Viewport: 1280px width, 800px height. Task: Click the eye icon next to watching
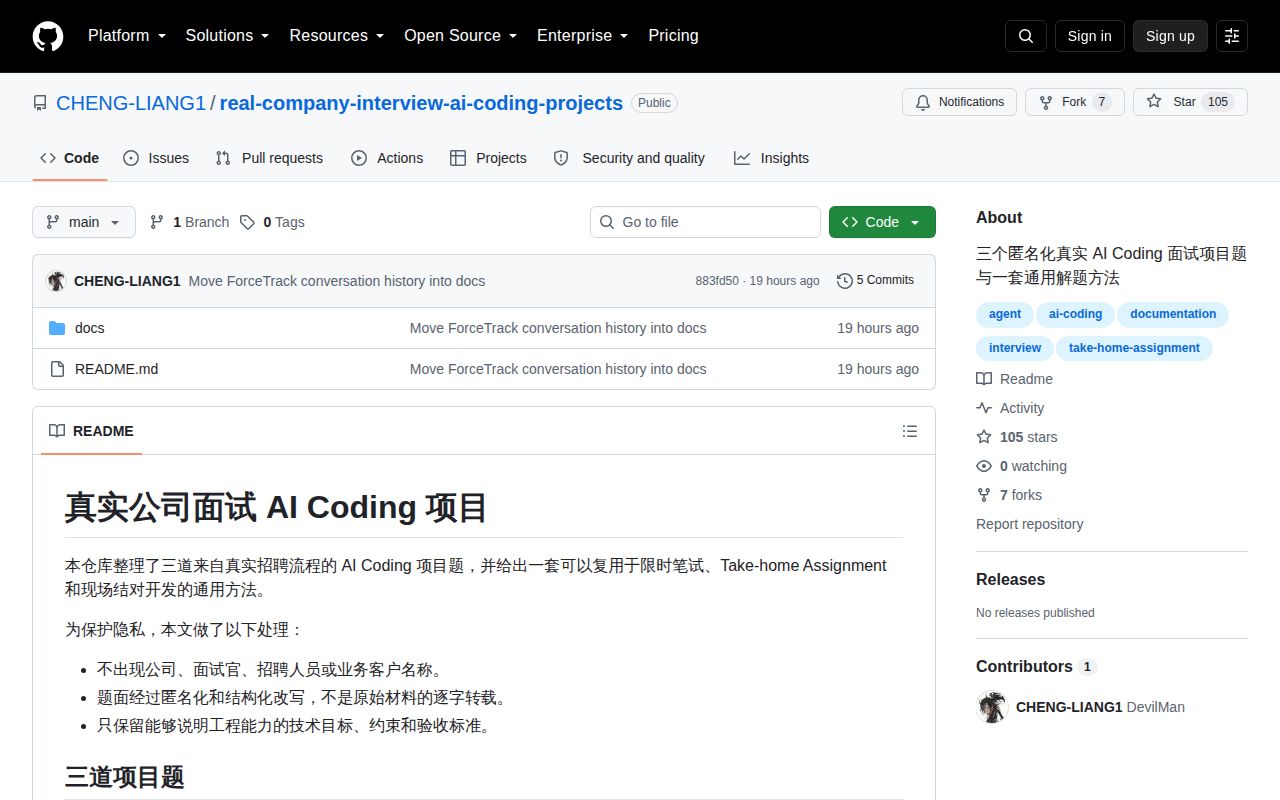click(984, 466)
